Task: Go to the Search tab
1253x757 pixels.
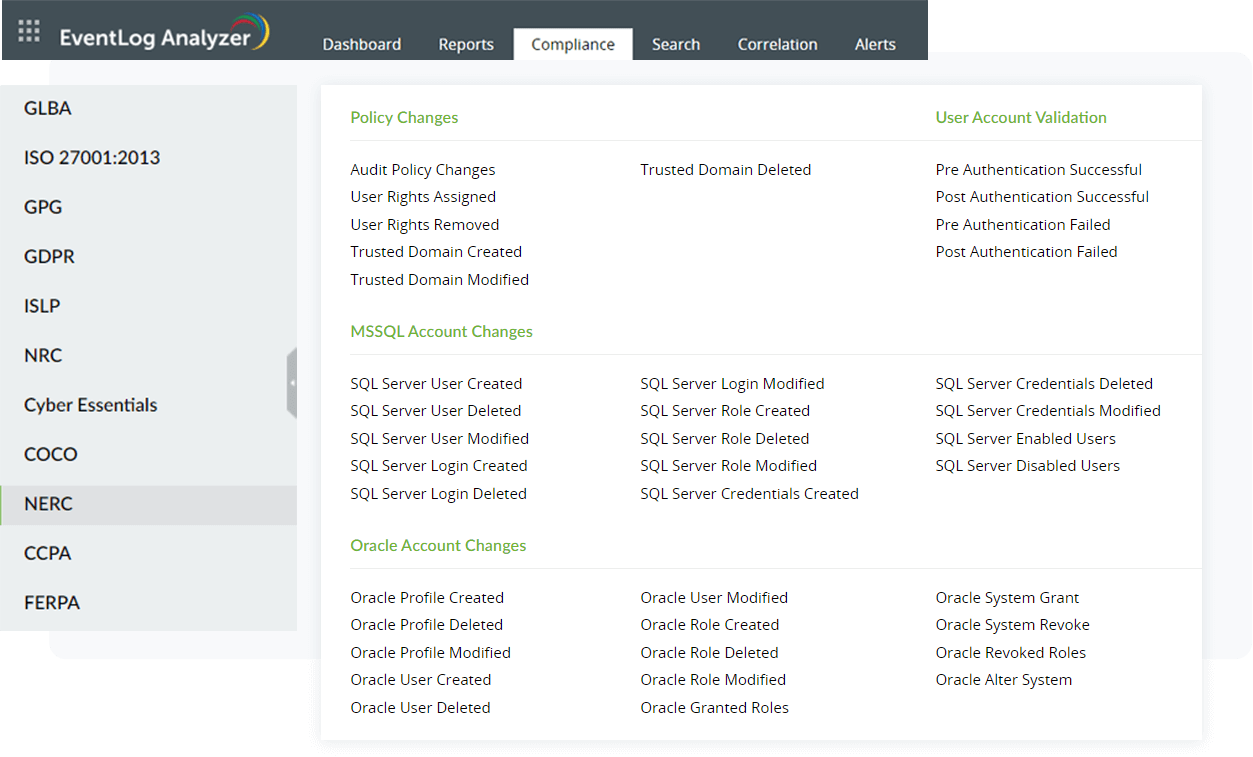Action: [x=676, y=45]
